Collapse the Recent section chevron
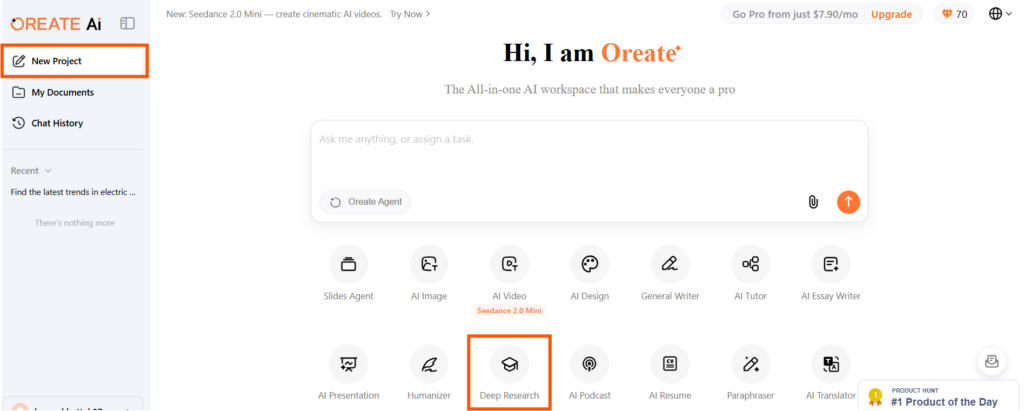Screen dimensions: 1024x411 coord(47,171)
